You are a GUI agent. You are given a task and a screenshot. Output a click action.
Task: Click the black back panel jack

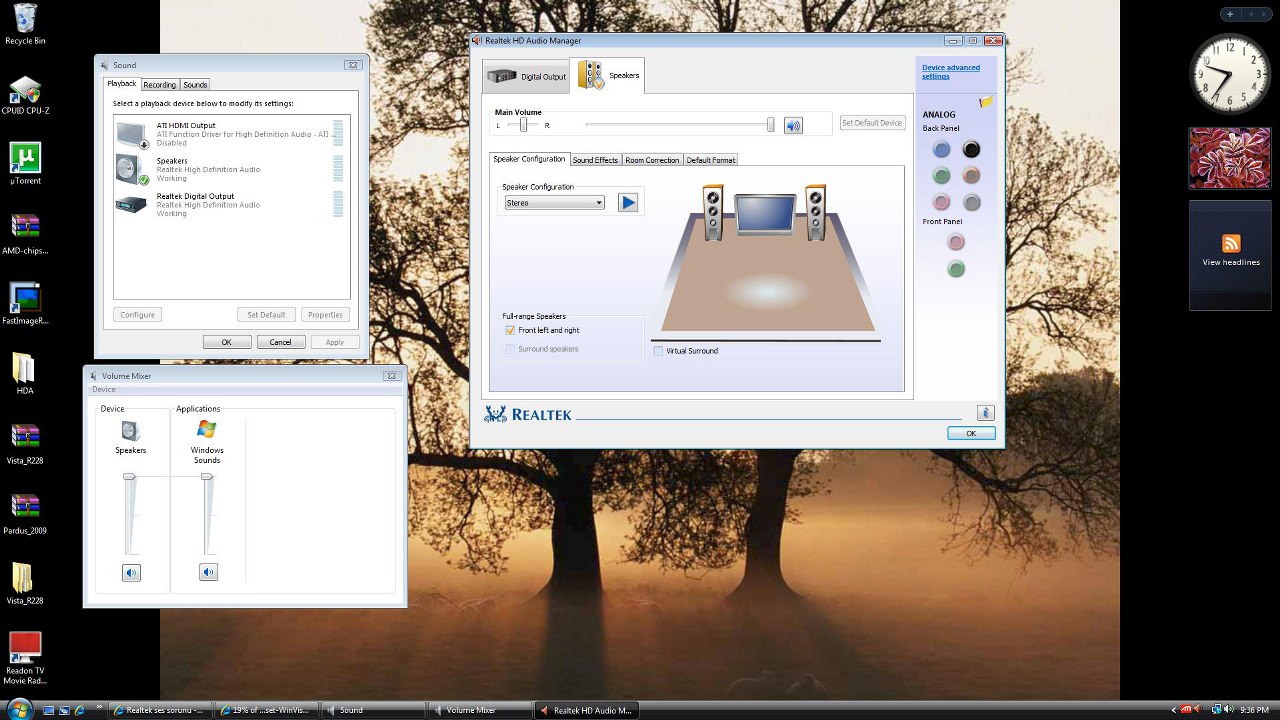pyautogui.click(x=971, y=150)
